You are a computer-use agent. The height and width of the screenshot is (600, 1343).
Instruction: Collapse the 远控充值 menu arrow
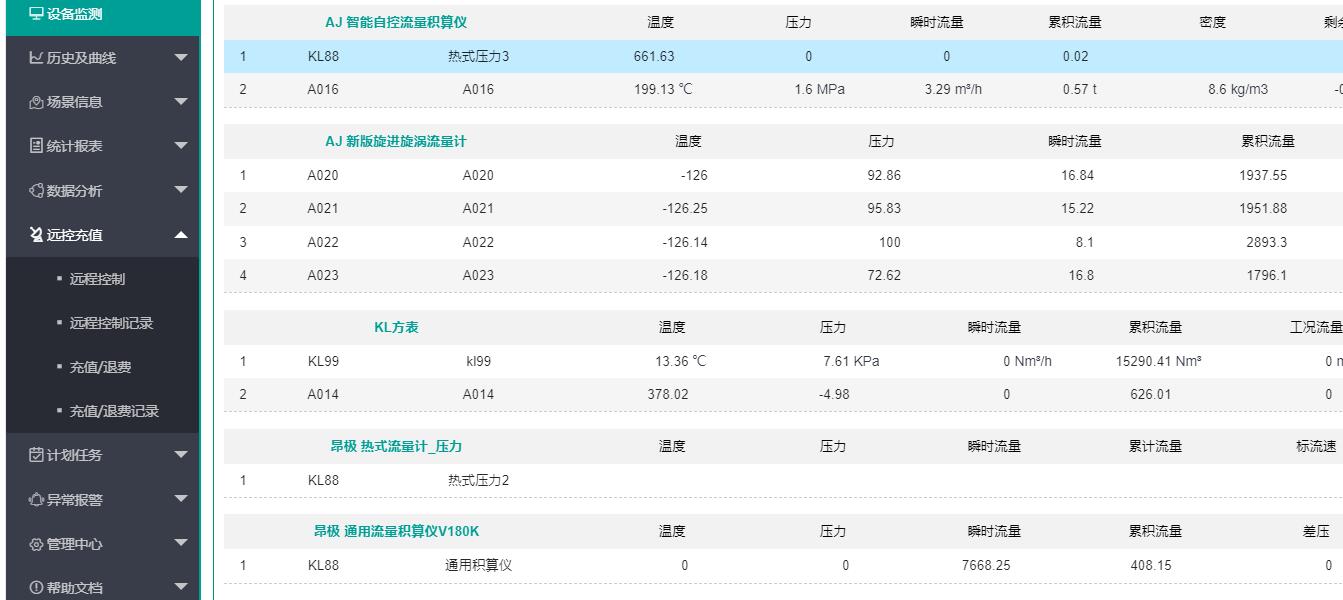(180, 235)
